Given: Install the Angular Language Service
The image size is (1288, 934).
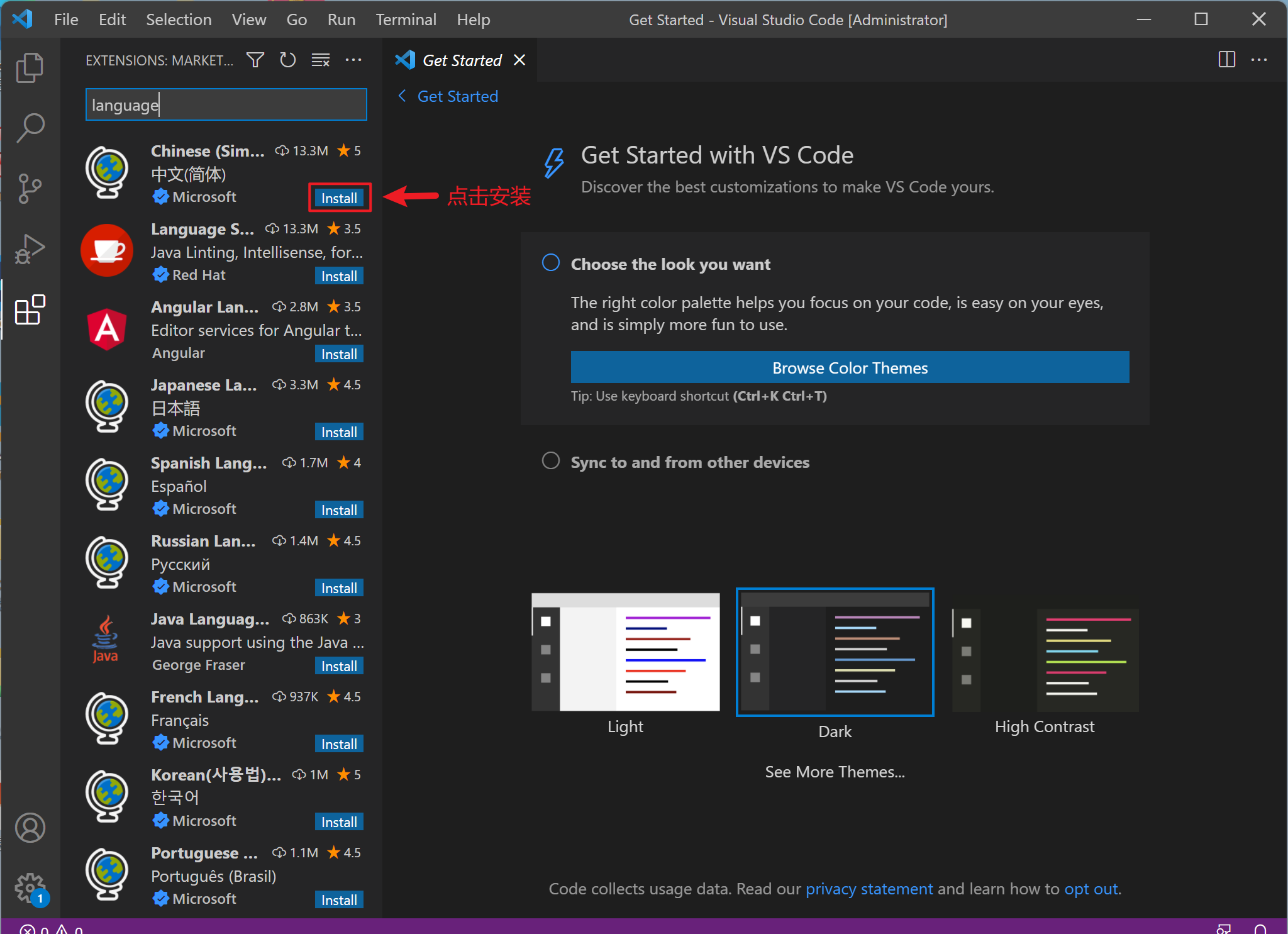Looking at the screenshot, I should pyautogui.click(x=339, y=354).
